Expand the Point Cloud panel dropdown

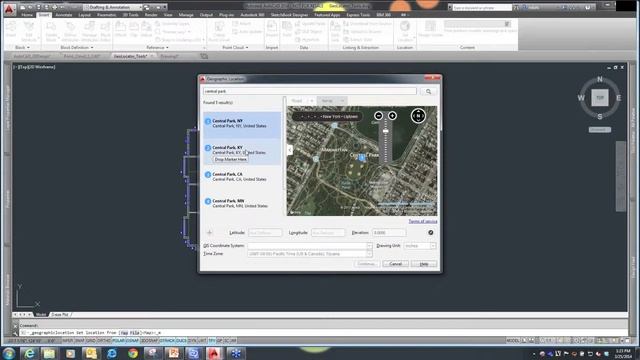235,48
